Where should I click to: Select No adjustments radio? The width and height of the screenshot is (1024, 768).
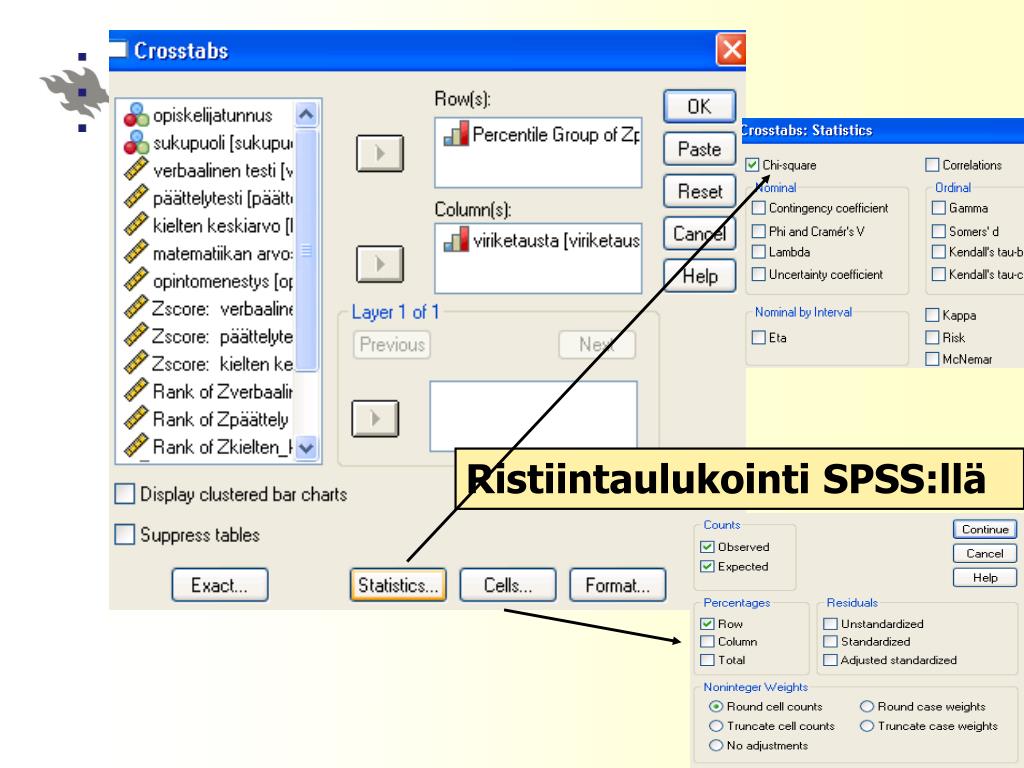716,745
